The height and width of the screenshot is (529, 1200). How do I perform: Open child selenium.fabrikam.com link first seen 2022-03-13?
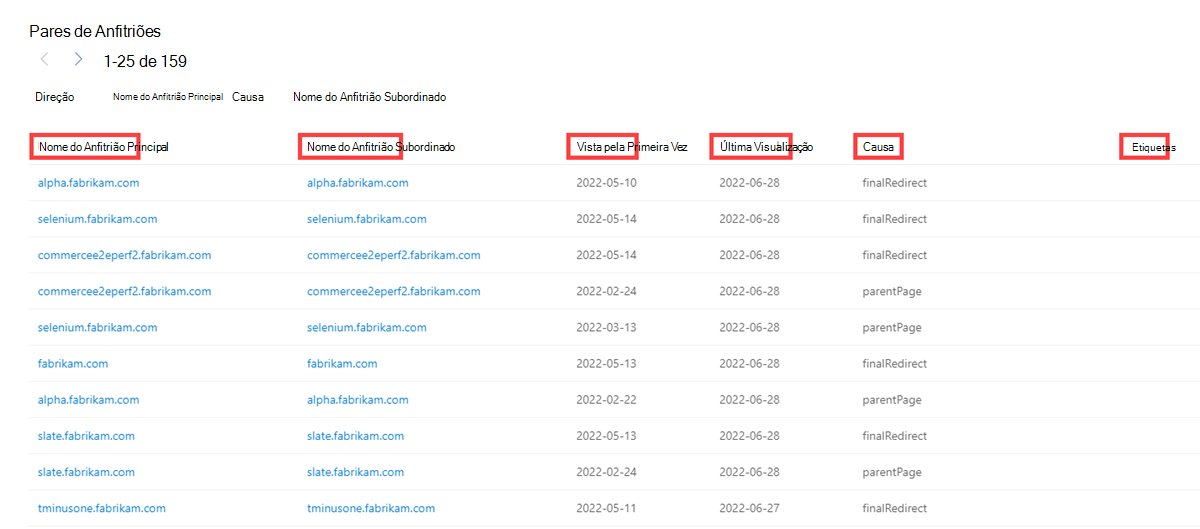point(367,327)
